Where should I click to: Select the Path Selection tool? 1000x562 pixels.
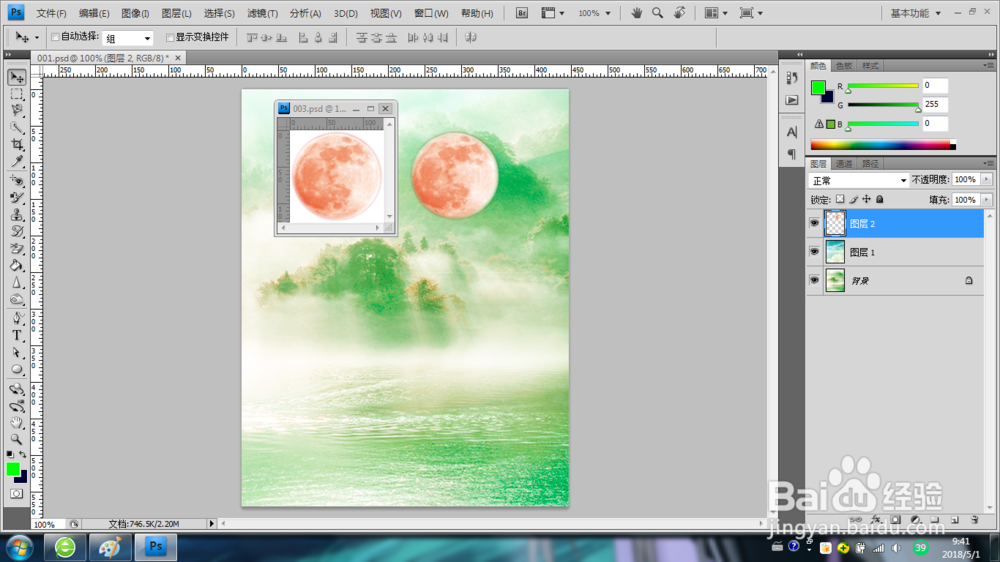(17, 353)
